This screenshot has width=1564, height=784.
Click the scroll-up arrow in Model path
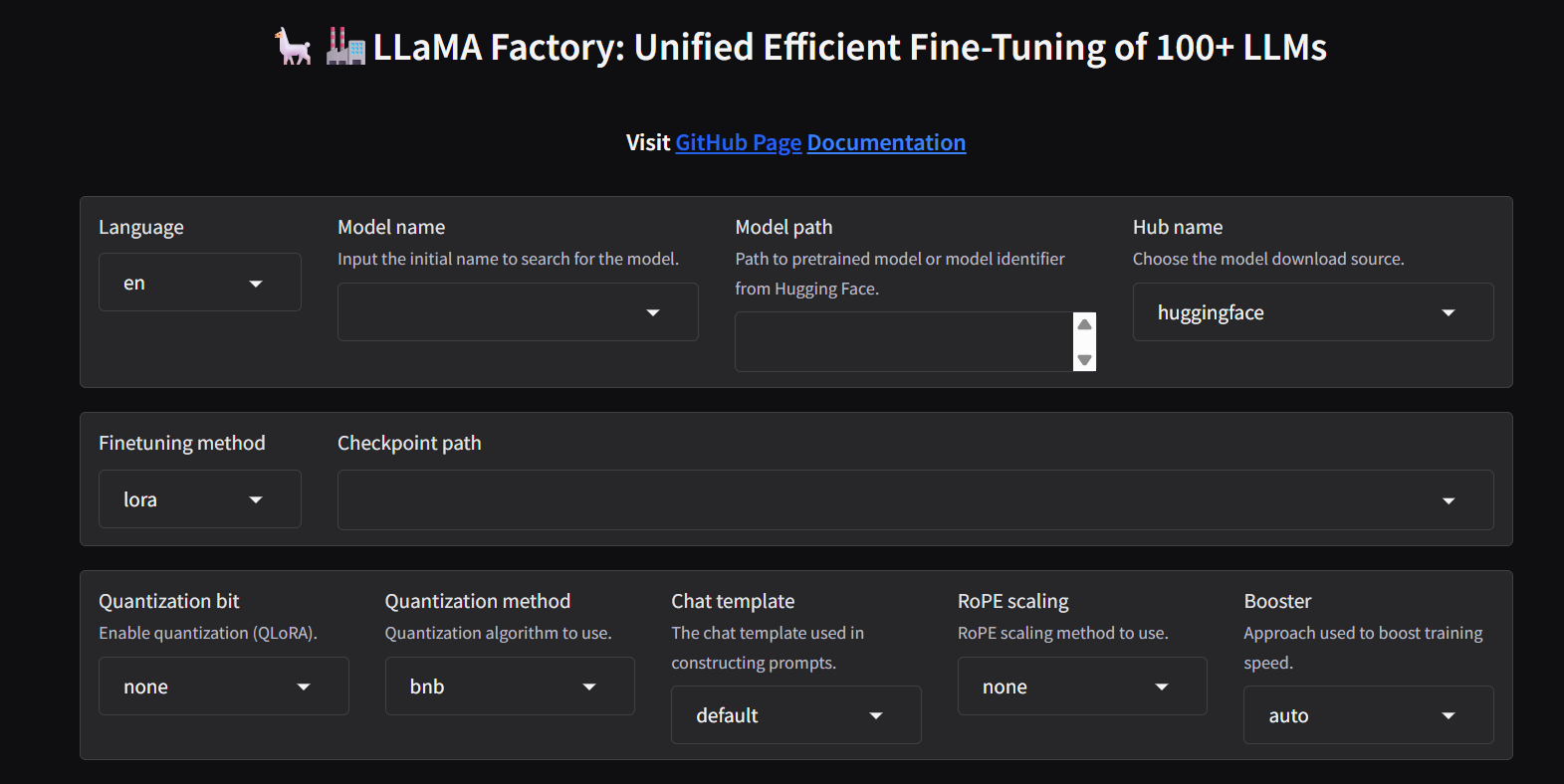1084,323
